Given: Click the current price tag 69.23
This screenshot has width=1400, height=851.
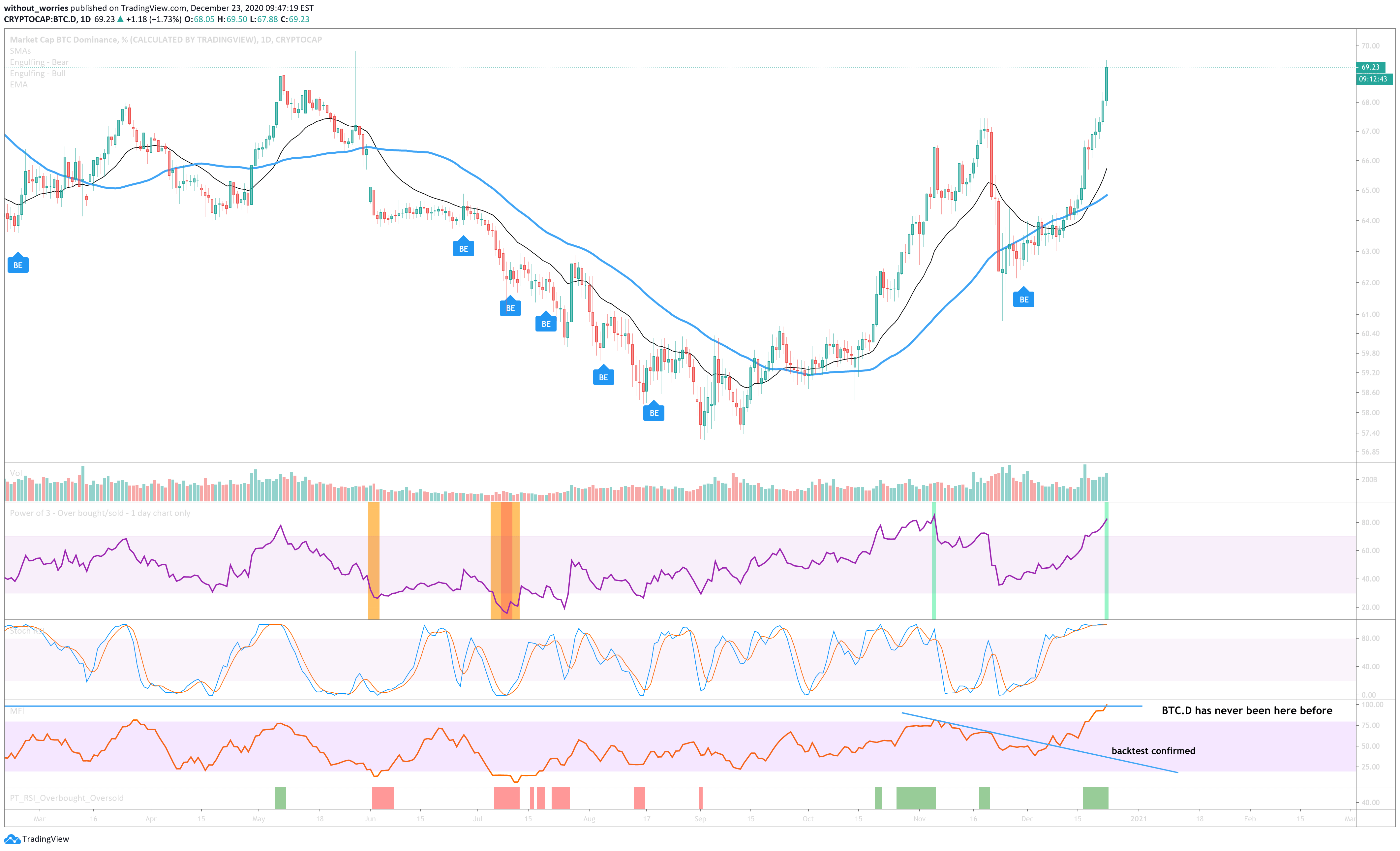Looking at the screenshot, I should point(1370,67).
